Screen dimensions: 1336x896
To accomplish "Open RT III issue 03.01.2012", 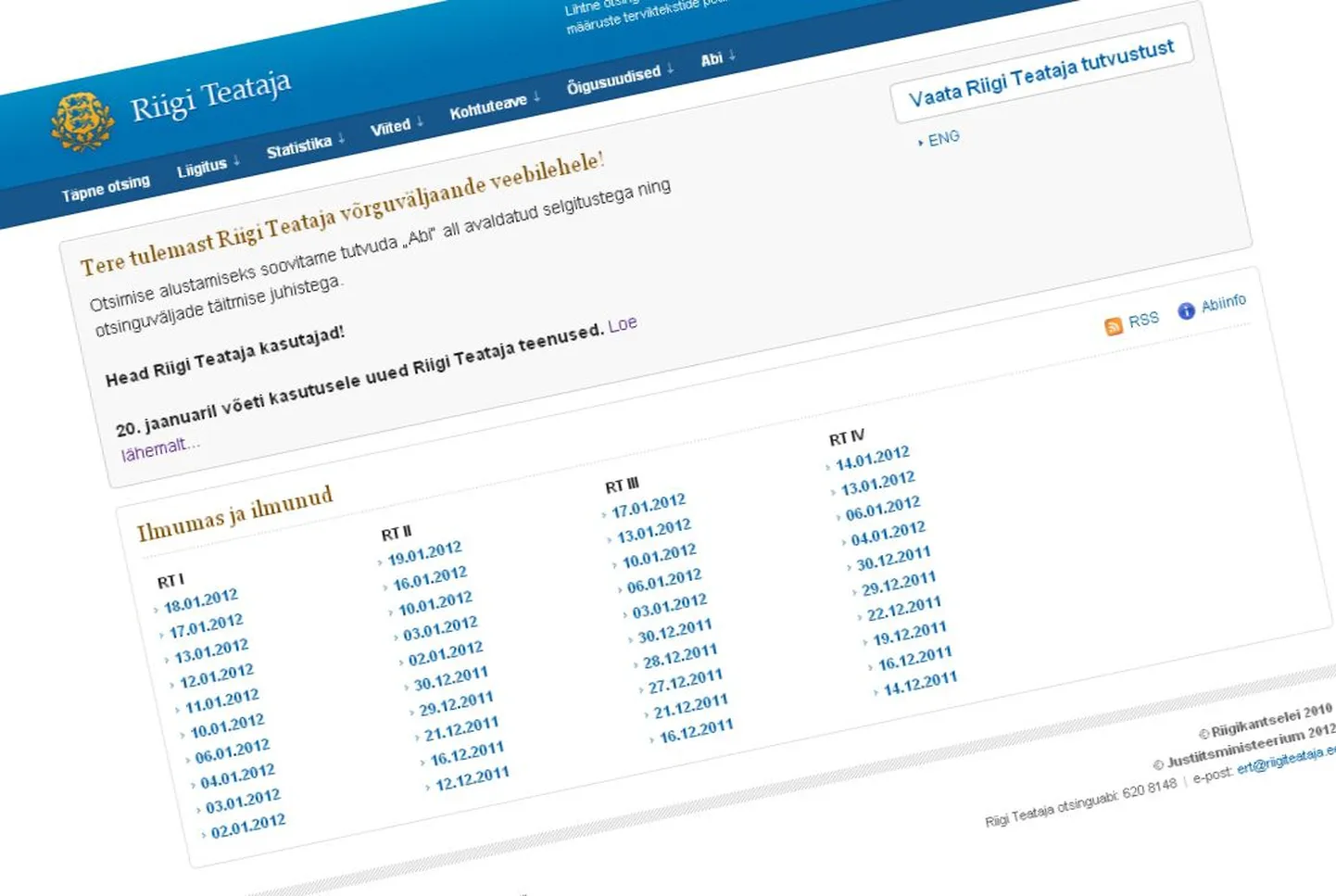I will (670, 606).
